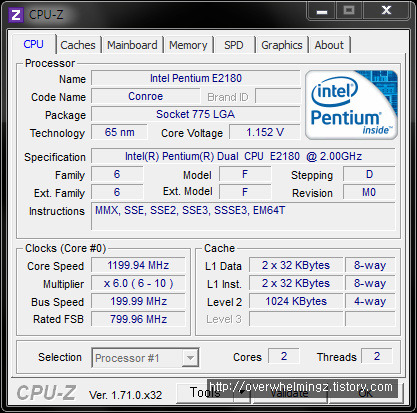Click the Package value Socket 775 LGA
The width and height of the screenshot is (417, 413).
tap(196, 114)
